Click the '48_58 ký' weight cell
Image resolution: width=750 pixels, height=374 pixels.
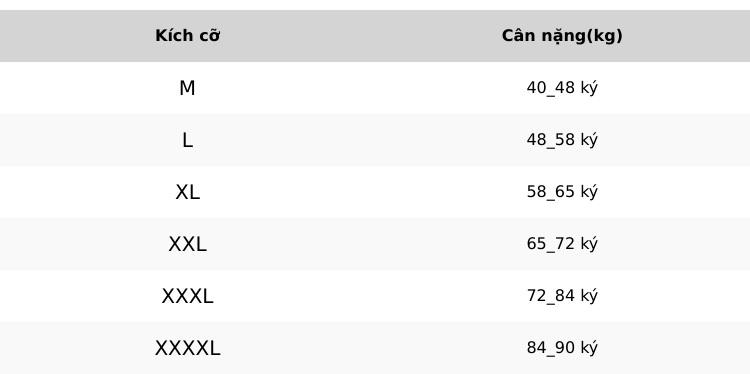(x=562, y=140)
